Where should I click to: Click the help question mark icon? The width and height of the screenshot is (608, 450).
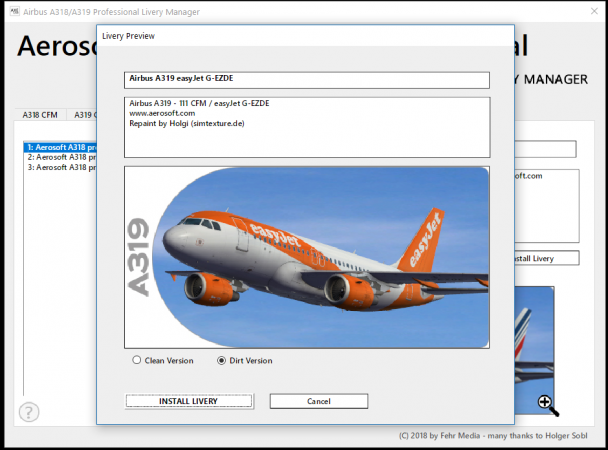coord(29,412)
